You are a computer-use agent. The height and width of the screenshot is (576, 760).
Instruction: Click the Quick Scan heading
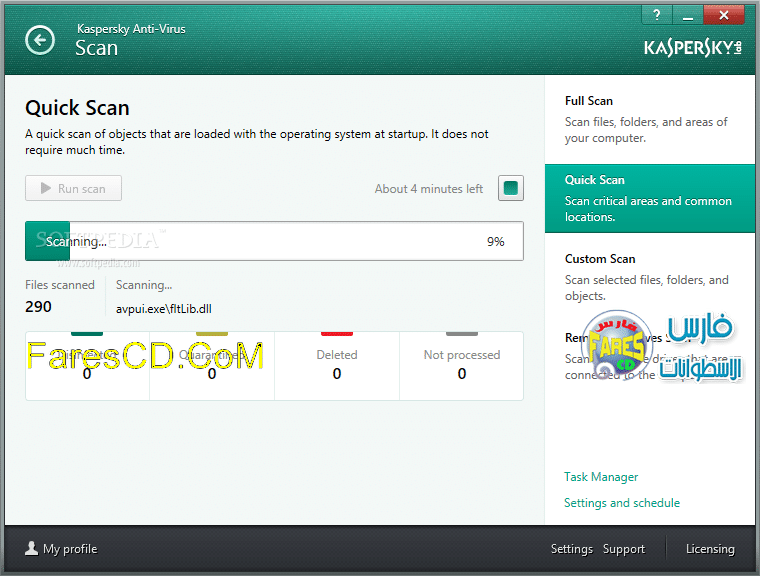(77, 108)
